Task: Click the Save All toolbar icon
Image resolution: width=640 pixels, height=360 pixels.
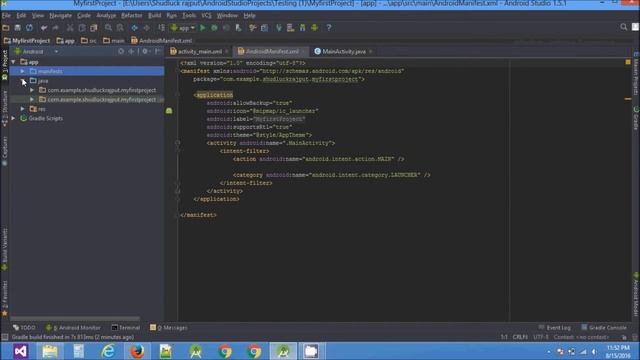Action: click(18, 28)
